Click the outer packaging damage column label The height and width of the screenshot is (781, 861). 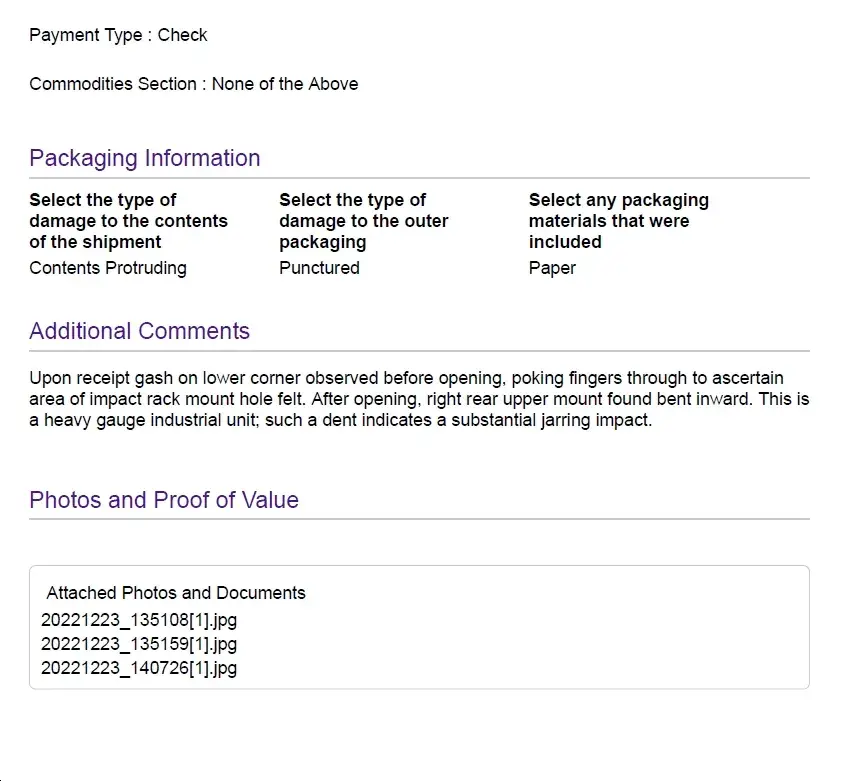click(364, 221)
